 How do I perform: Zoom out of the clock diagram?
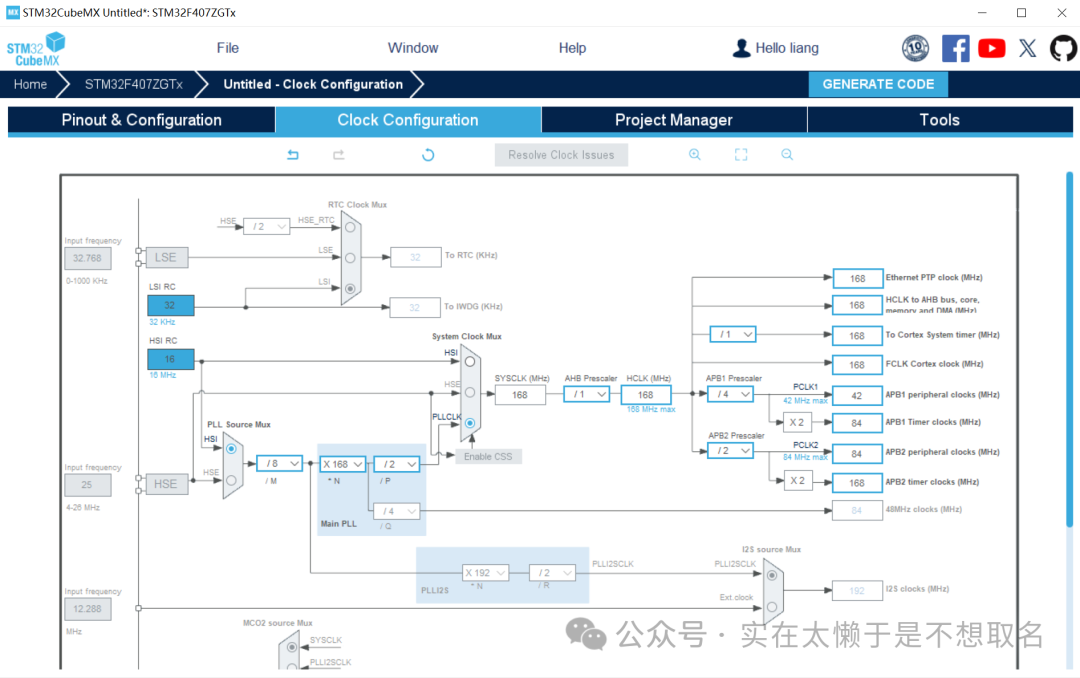pyautogui.click(x=787, y=155)
